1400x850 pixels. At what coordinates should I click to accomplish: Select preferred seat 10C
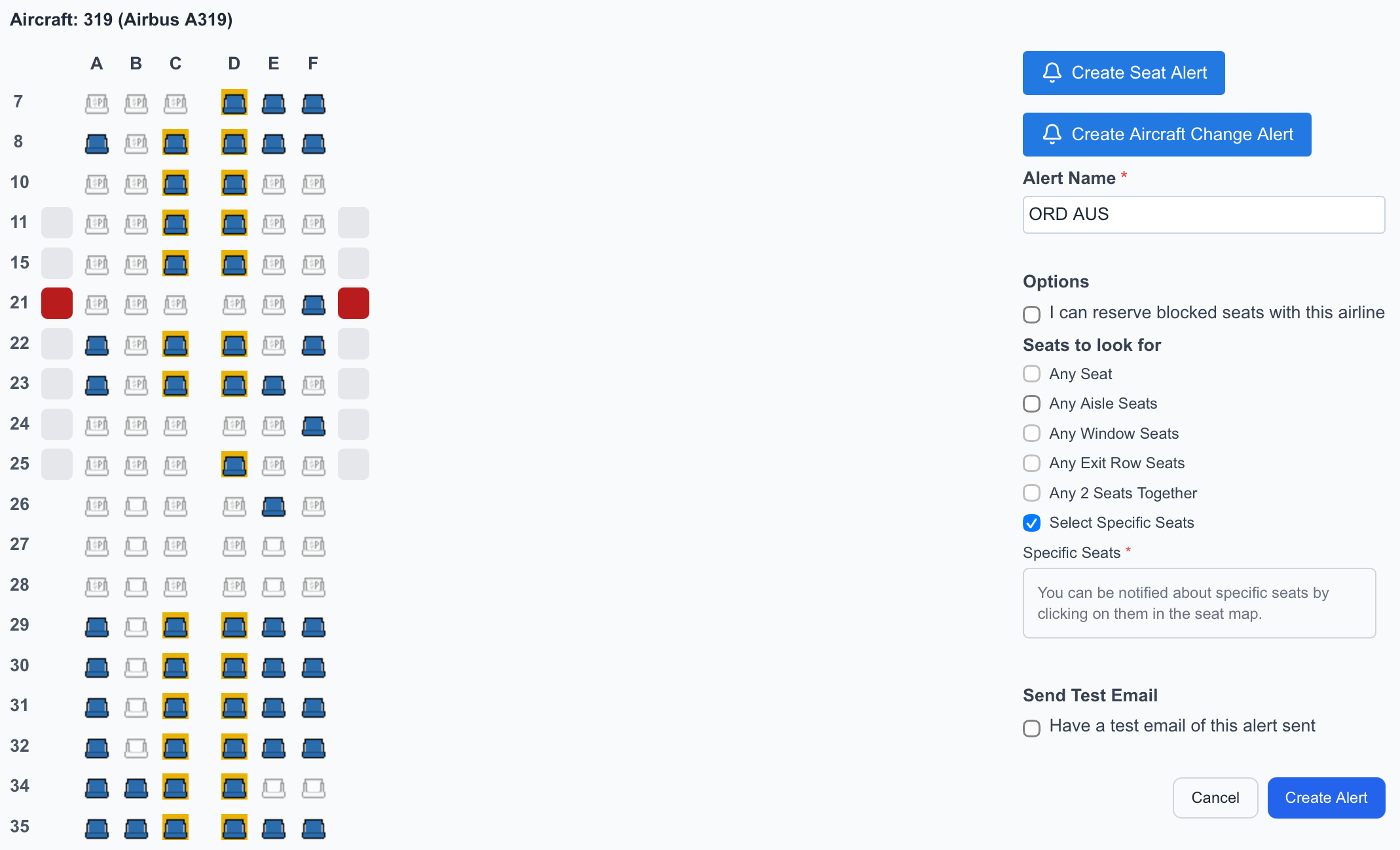point(175,183)
